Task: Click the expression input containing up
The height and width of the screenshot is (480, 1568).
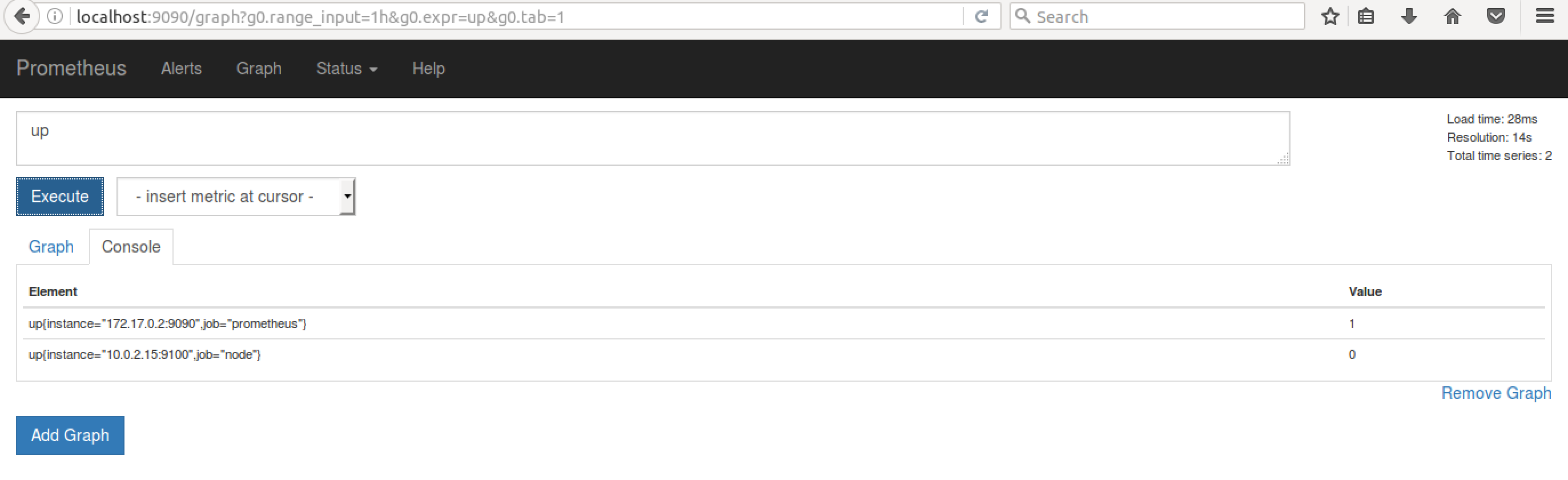Action: (x=653, y=138)
